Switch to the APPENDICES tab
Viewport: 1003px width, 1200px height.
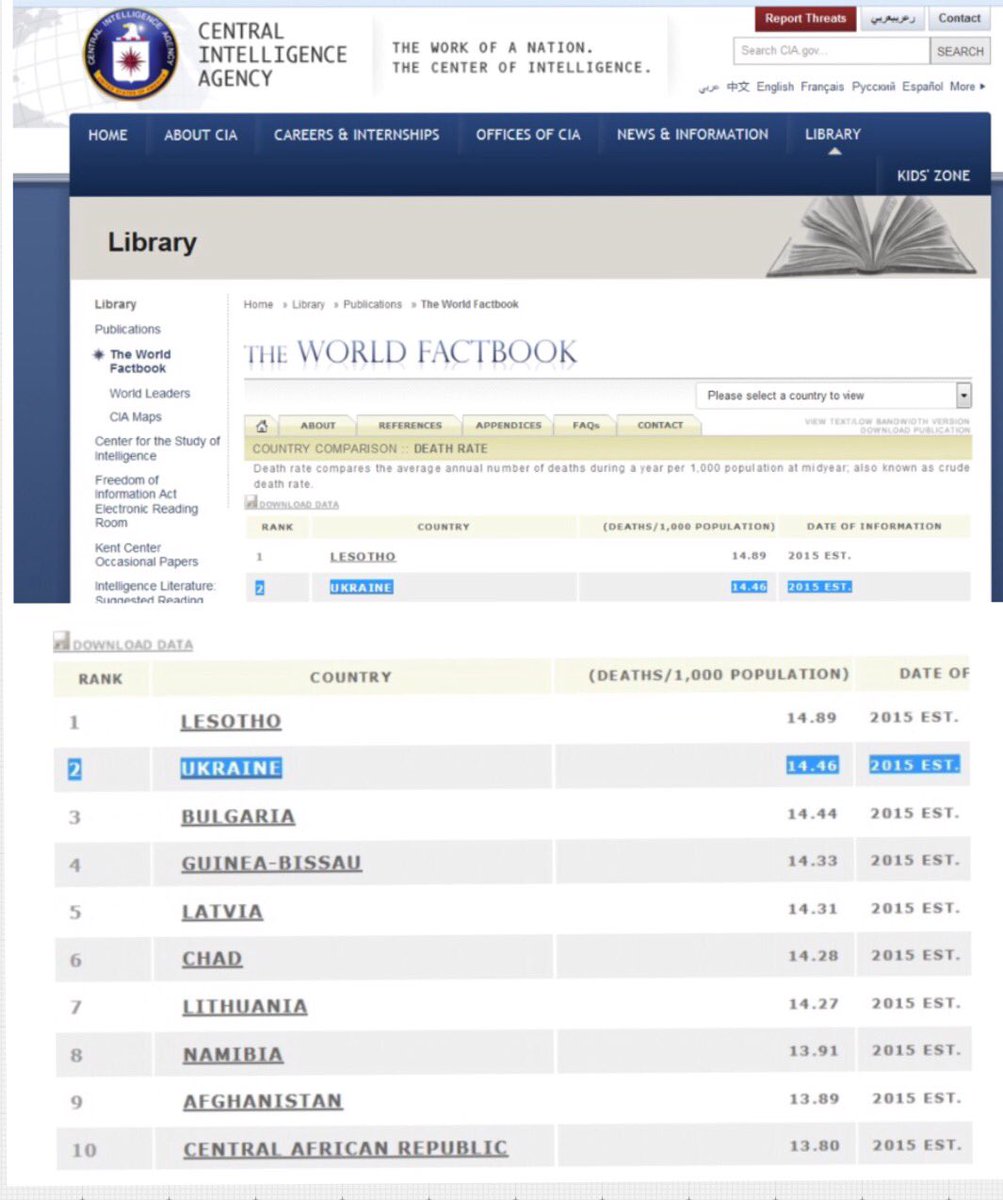[508, 425]
